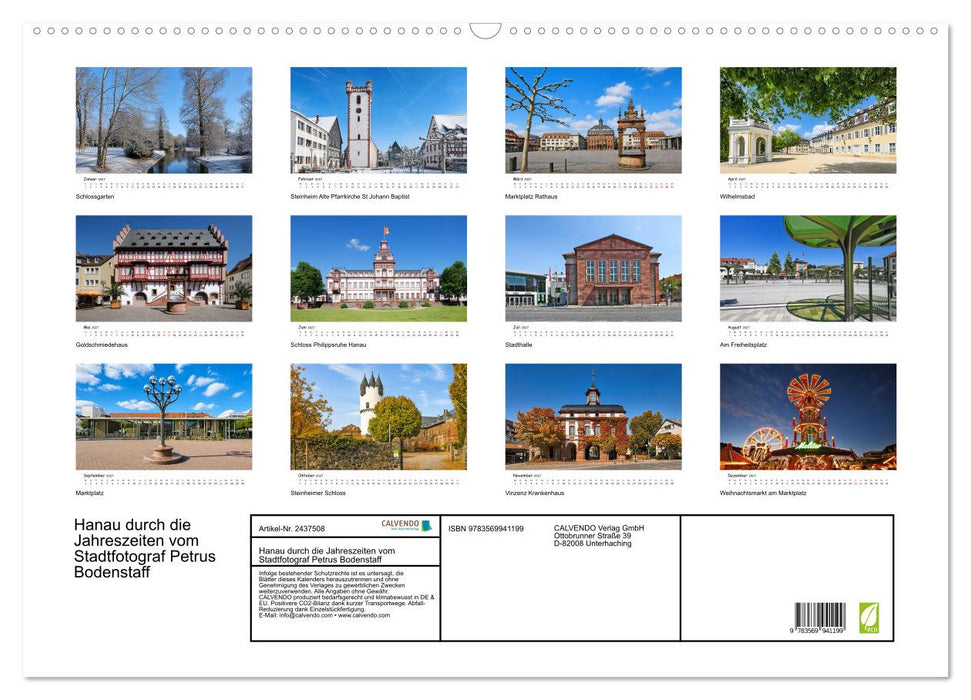The image size is (971, 700).
Task: Click the Steinheimer Schloss autumn photo
Action: point(378,416)
